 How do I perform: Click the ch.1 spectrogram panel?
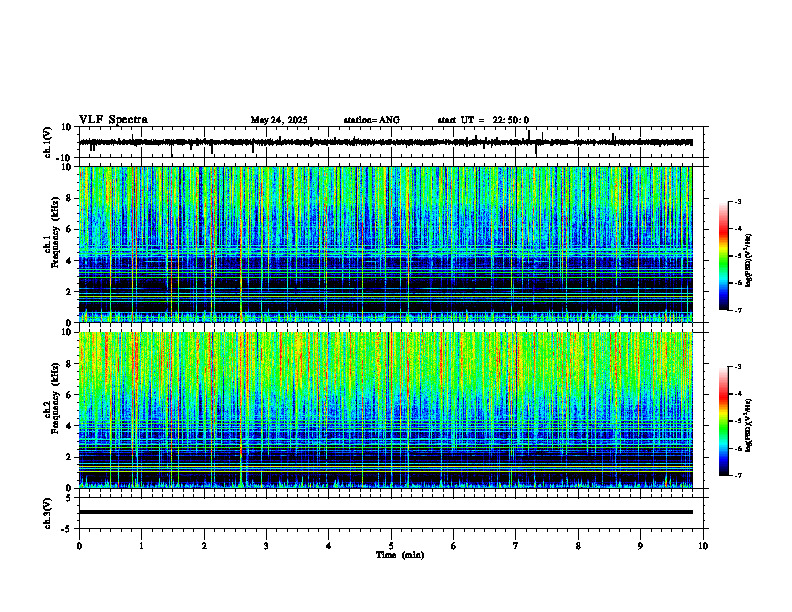coord(386,244)
